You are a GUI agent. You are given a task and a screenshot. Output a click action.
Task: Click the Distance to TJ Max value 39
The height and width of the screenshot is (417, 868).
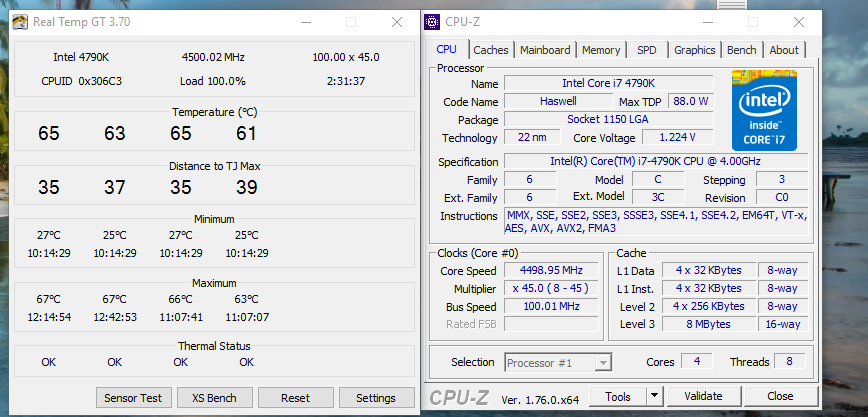click(246, 187)
